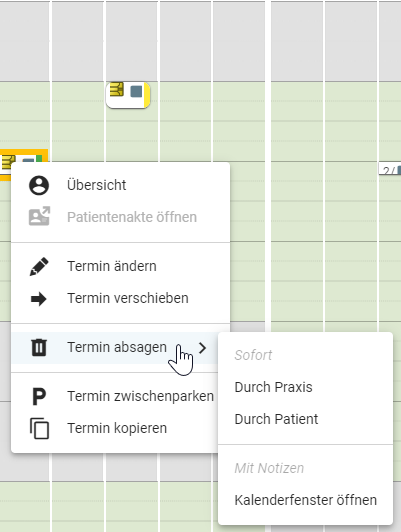
Task: Choose Kalenderfenster öffnen in submenu
Action: coord(305,500)
